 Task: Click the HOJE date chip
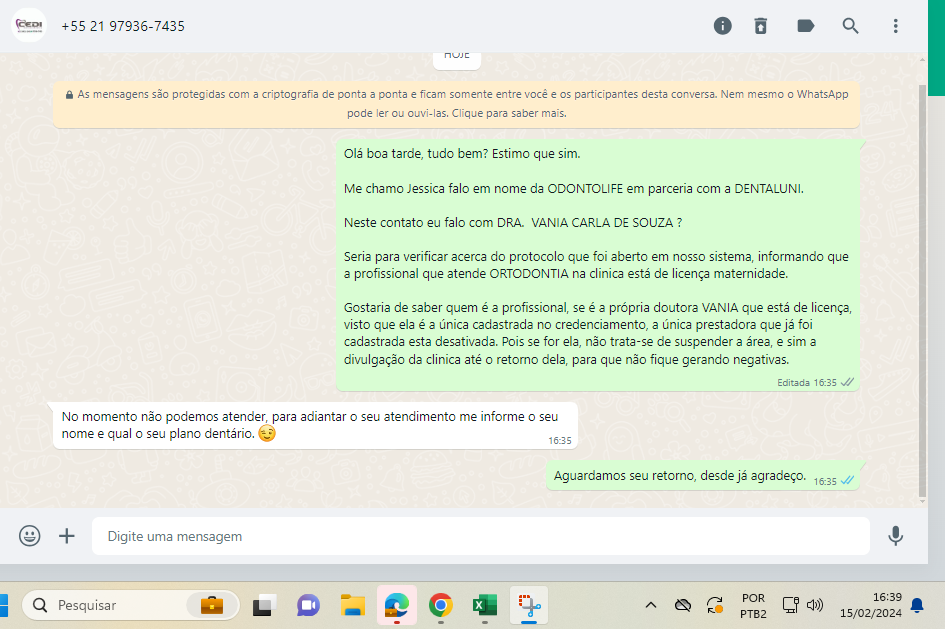tap(457, 58)
